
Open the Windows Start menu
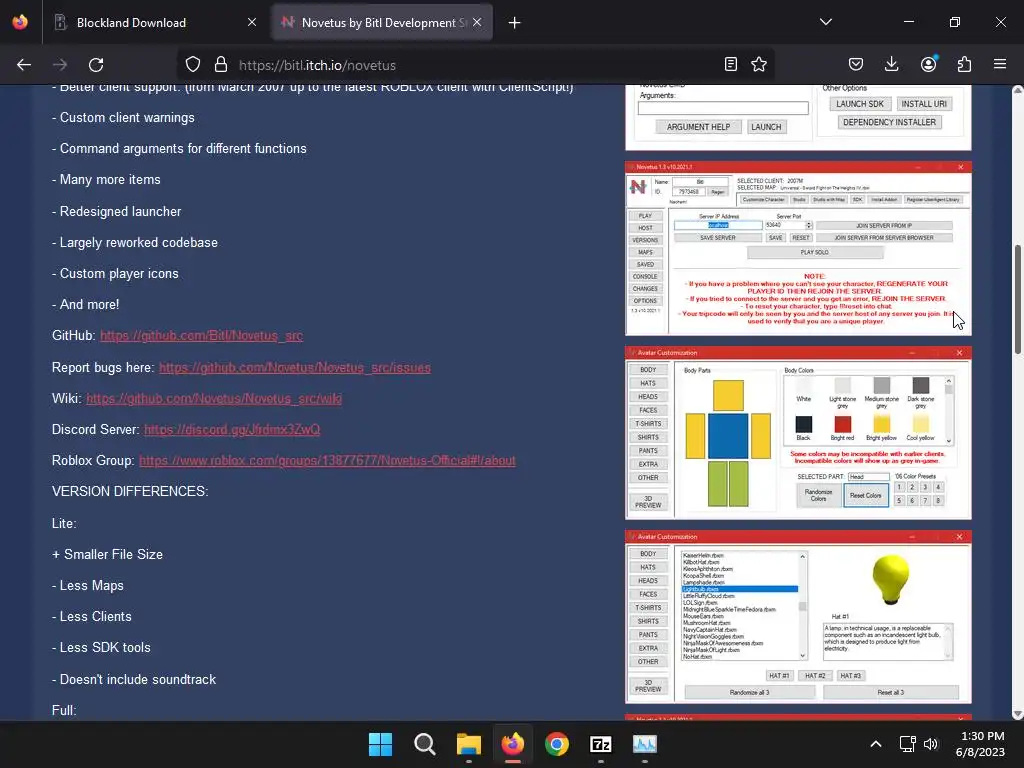tap(380, 744)
